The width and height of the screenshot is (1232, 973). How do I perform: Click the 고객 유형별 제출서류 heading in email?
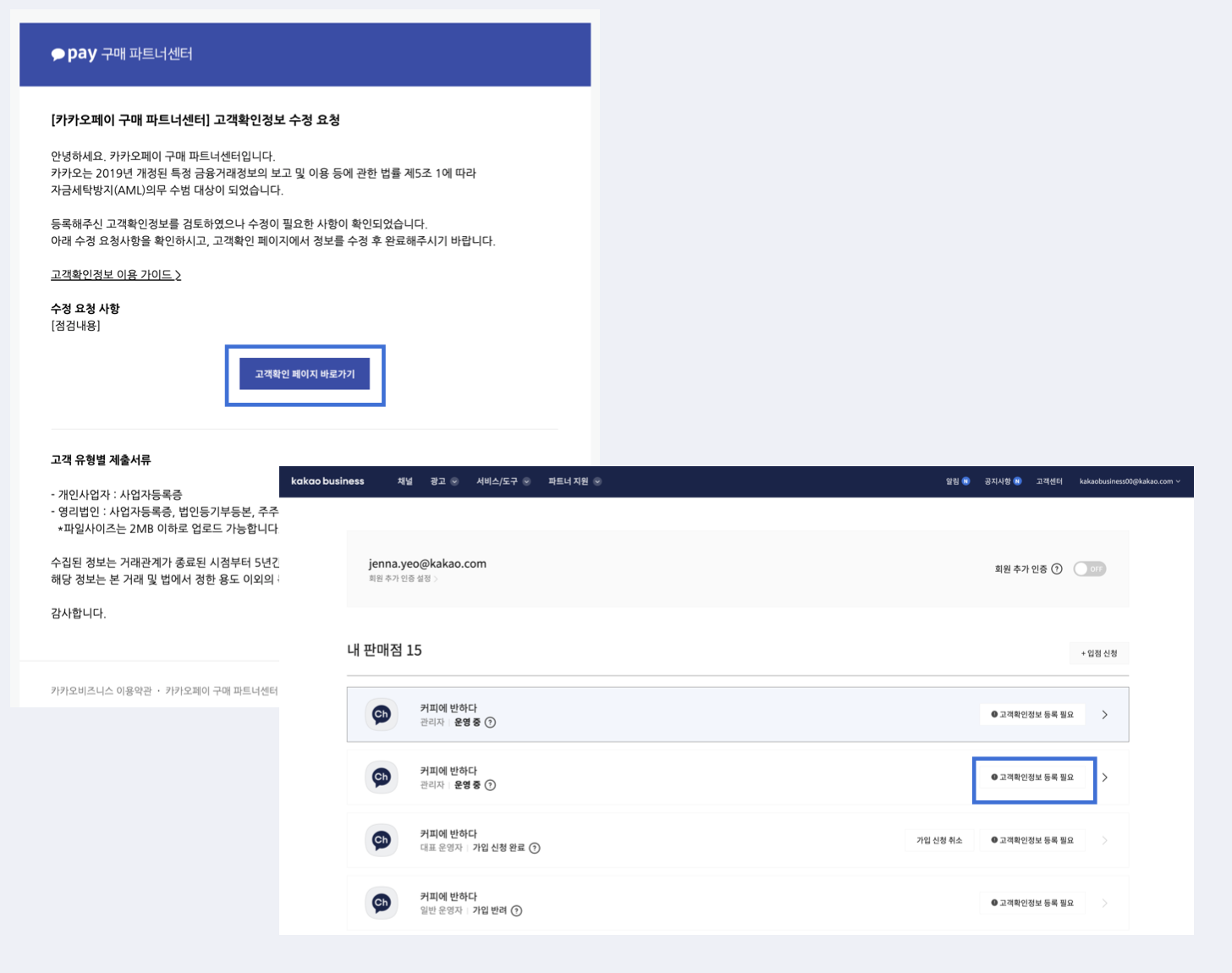click(x=101, y=460)
